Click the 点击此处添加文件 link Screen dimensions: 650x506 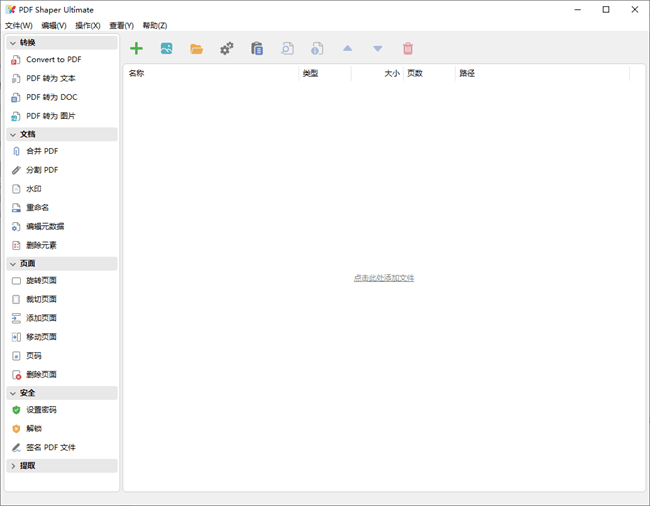coord(383,278)
